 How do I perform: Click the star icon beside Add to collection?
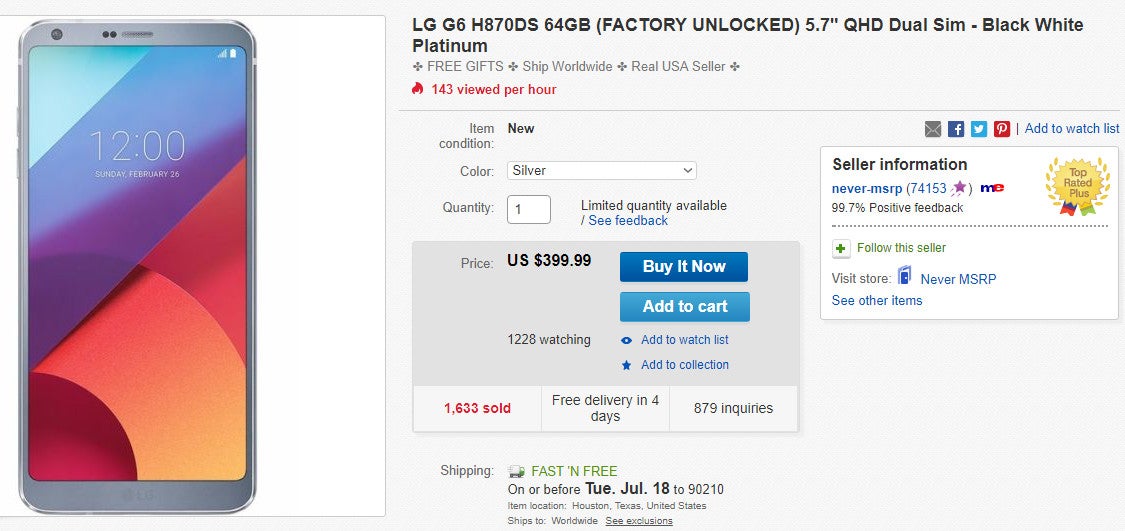pyautogui.click(x=627, y=365)
